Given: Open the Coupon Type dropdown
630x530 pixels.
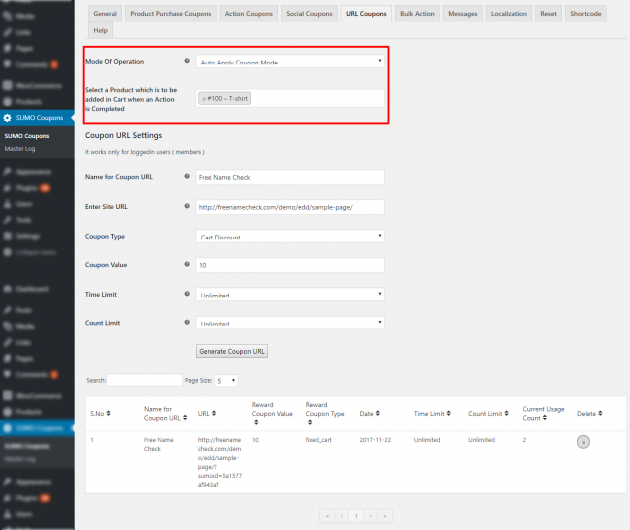Looking at the screenshot, I should [x=290, y=236].
